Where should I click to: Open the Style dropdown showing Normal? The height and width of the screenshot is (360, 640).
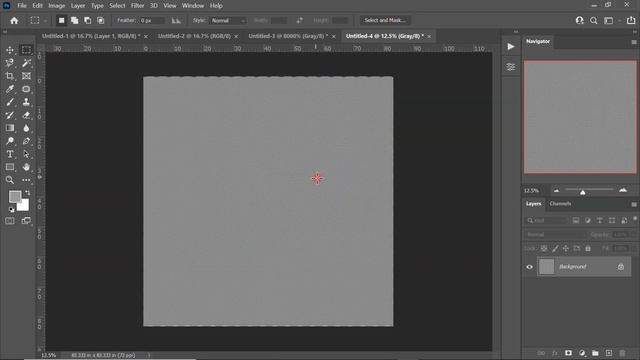coord(228,20)
